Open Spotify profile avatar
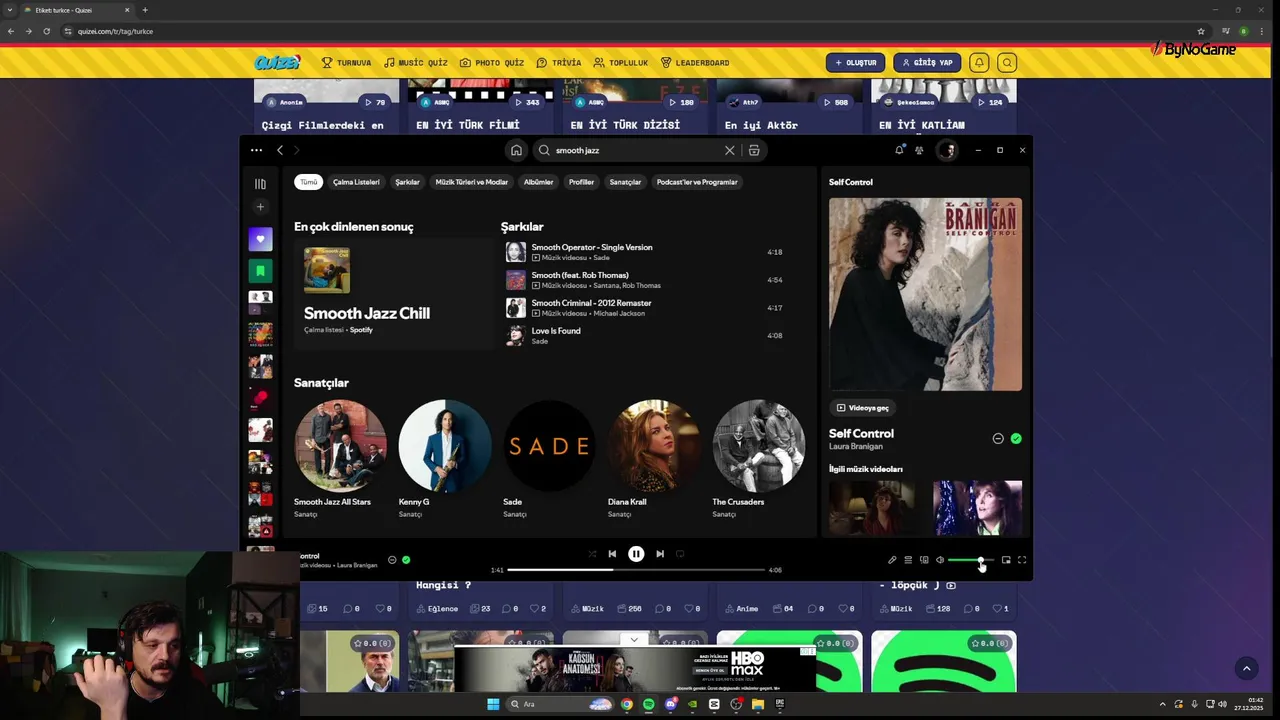1280x720 pixels. [946, 150]
